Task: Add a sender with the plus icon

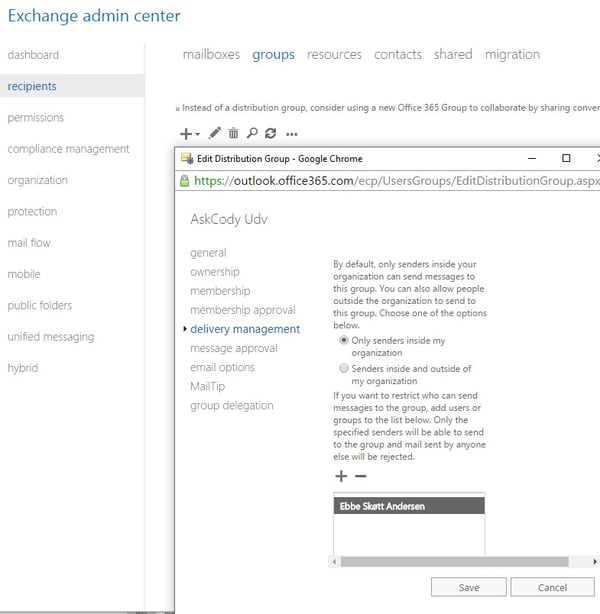Action: (340, 476)
